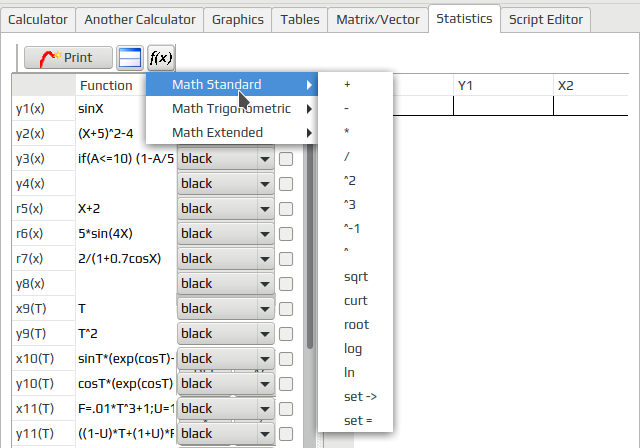Viewport: 640px width, 448px height.
Task: Click the 2/(1+0.7cosX) function cell
Action: [x=126, y=258]
